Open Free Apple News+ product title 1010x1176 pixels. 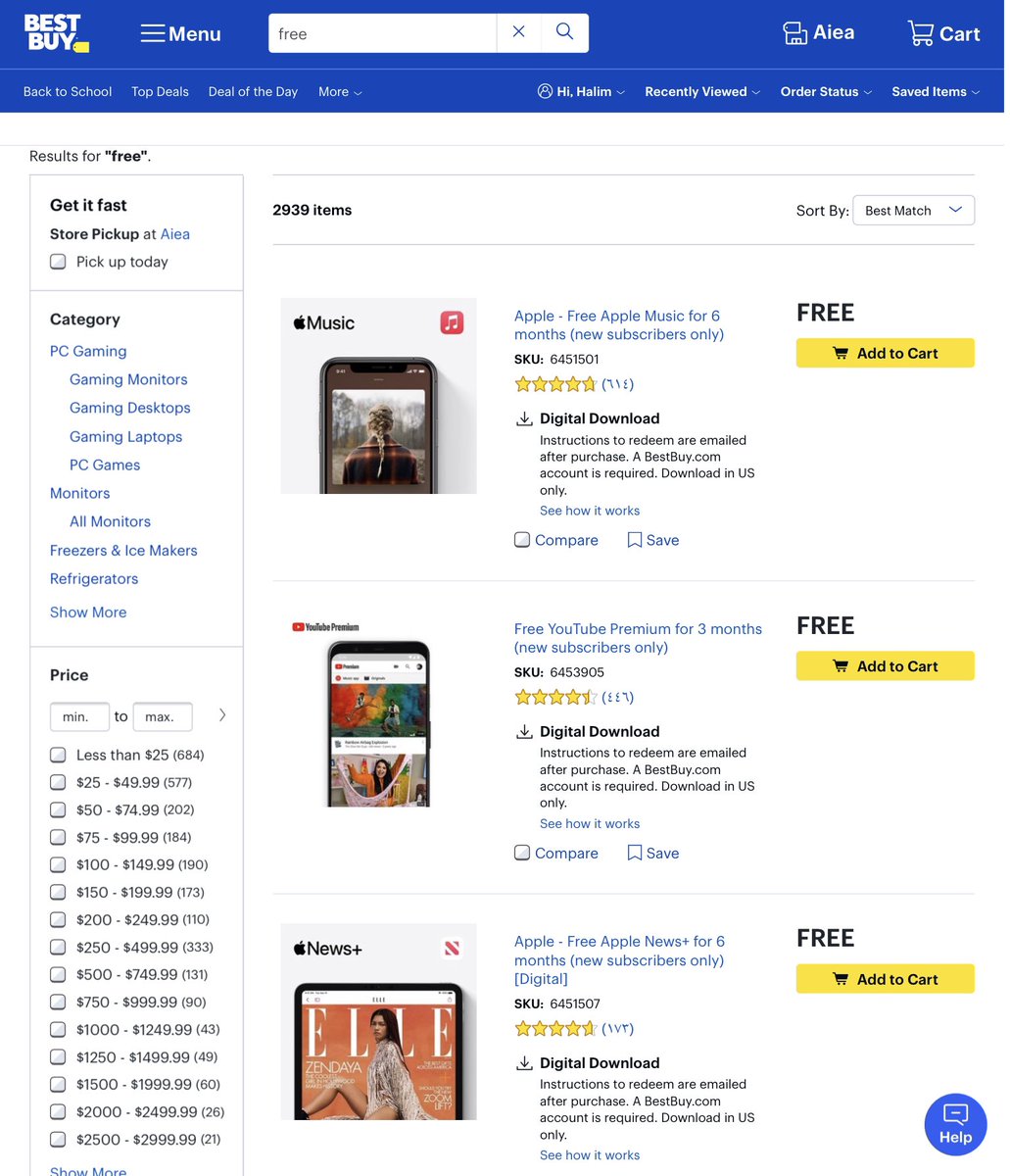pos(619,960)
